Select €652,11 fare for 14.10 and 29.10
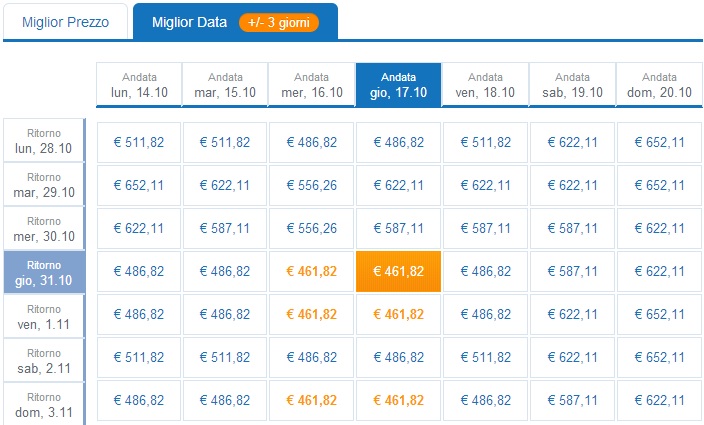 click(x=139, y=185)
